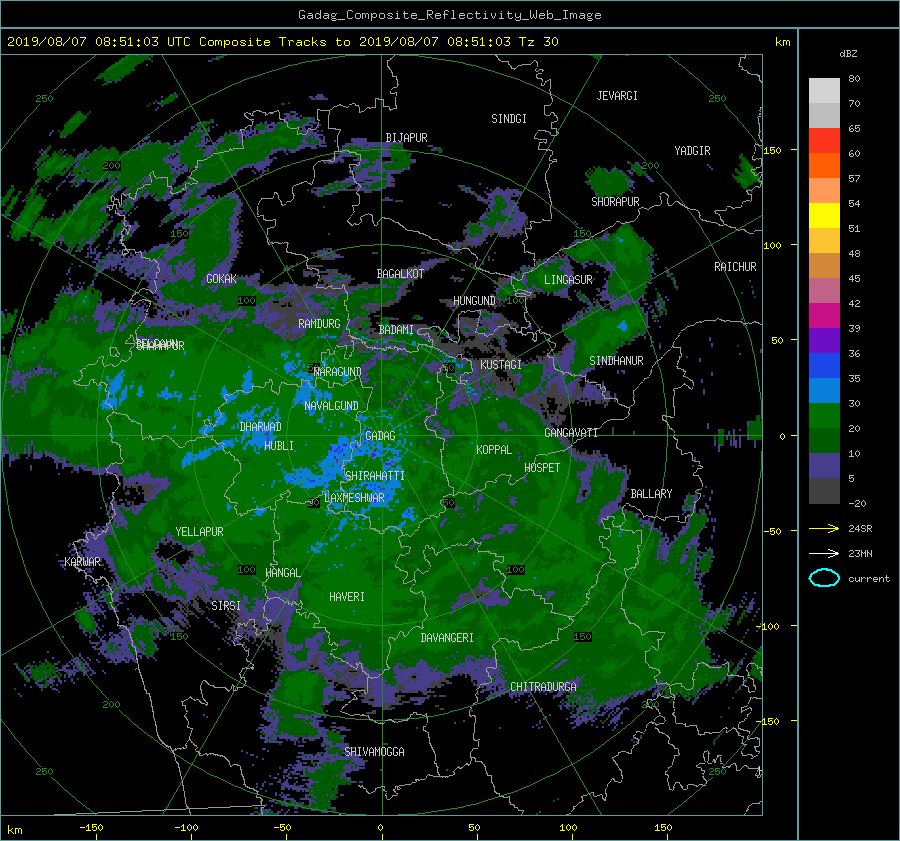Viewport: 900px width, 841px height.
Task: Click the HOSPET city label
Action: [542, 468]
